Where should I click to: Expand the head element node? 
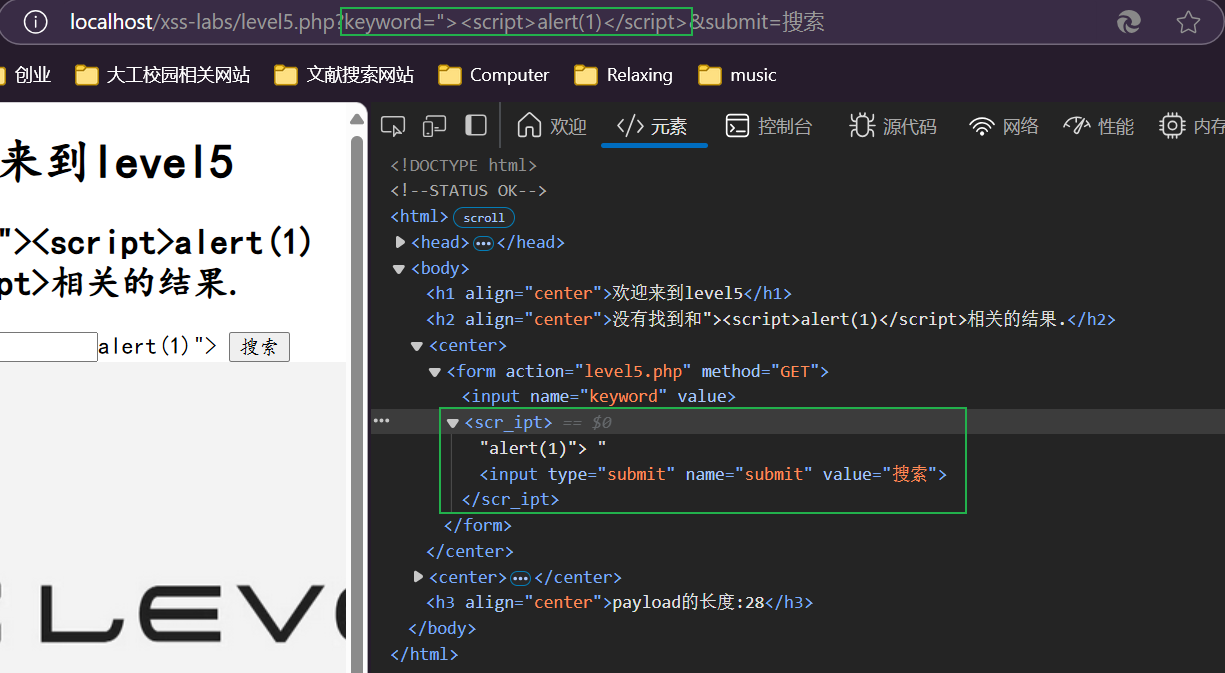(x=401, y=242)
